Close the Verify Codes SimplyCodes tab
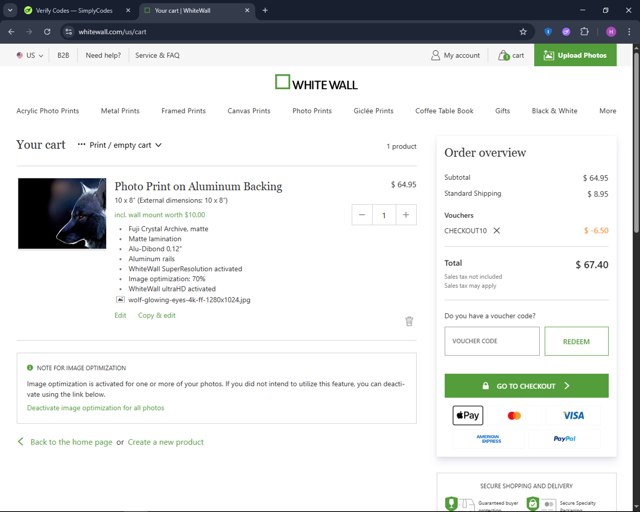The height and width of the screenshot is (512, 640). pyautogui.click(x=128, y=11)
